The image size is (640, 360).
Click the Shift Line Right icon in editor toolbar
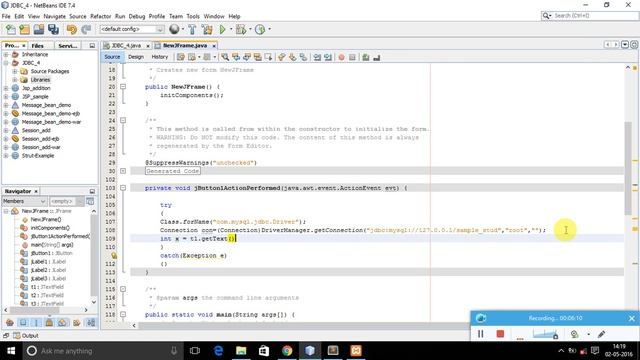point(328,57)
